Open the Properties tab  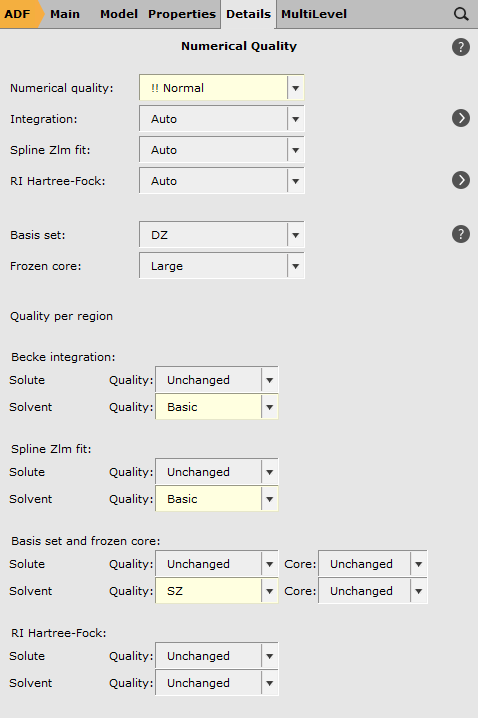pyautogui.click(x=181, y=14)
